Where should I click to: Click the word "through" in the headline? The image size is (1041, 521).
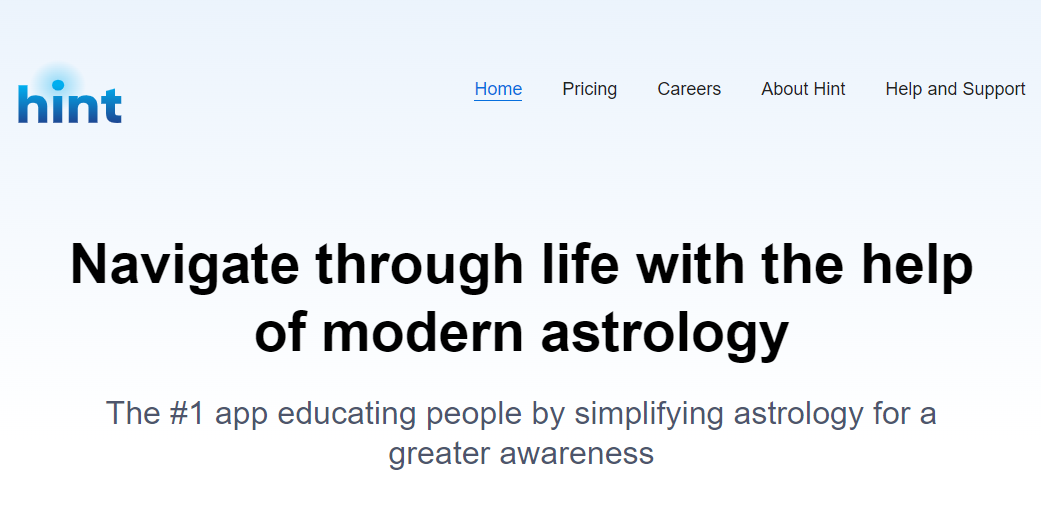(419, 265)
